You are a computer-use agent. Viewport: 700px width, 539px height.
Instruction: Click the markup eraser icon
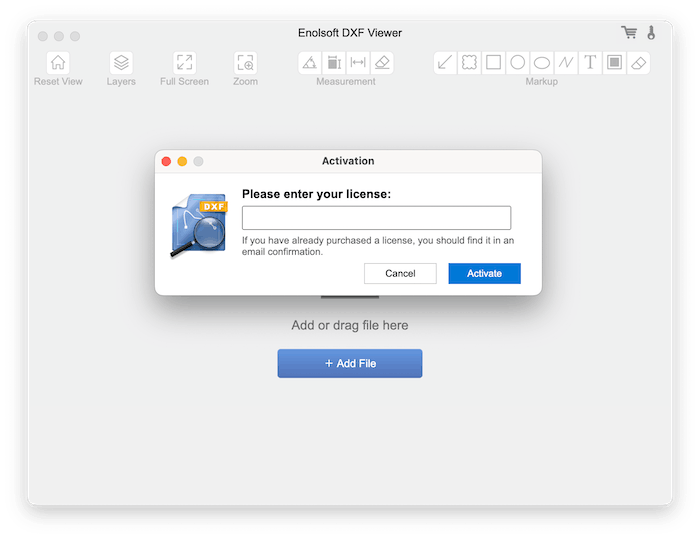[640, 63]
